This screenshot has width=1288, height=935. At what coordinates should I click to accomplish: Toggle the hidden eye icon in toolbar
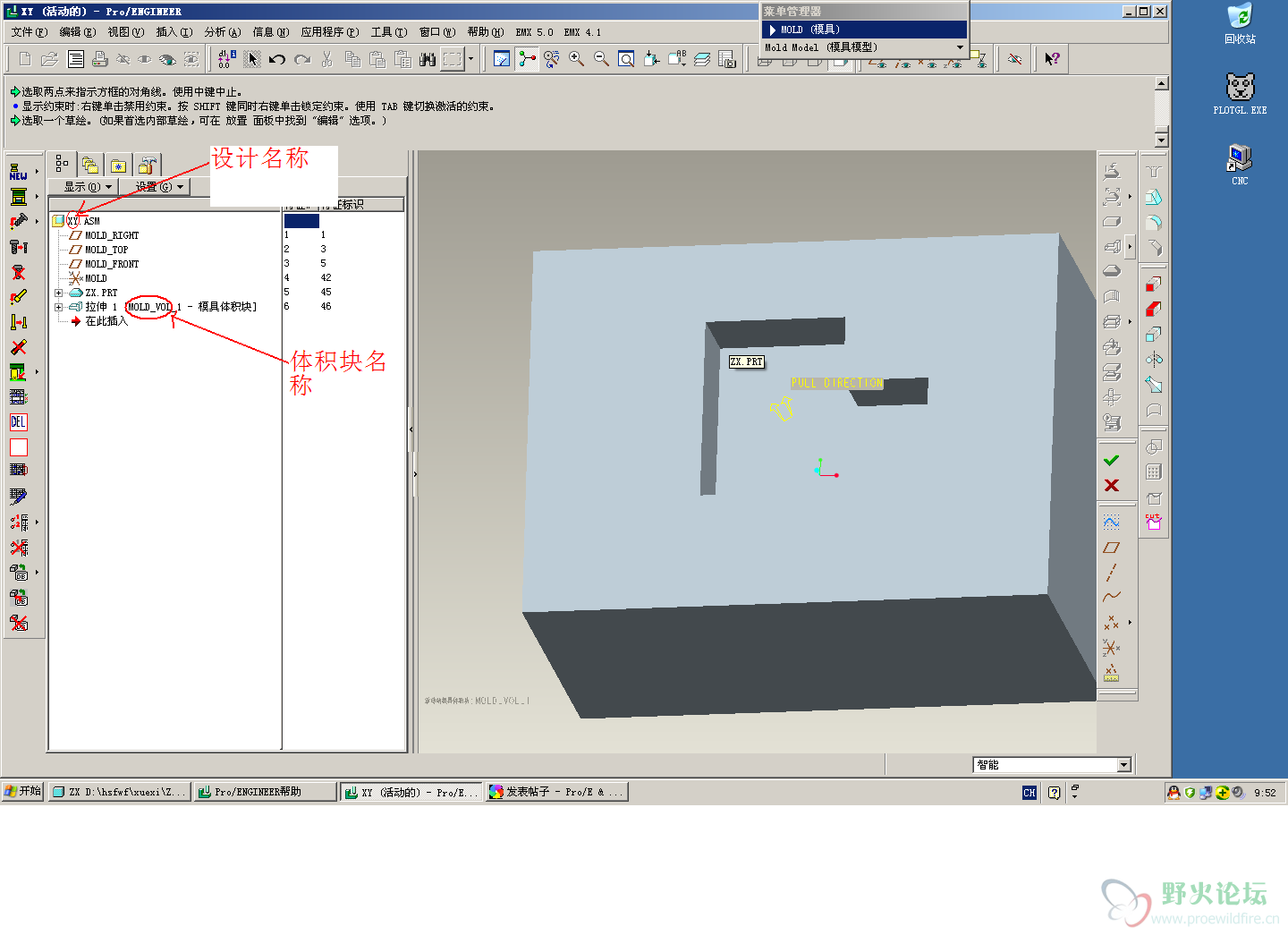123,59
